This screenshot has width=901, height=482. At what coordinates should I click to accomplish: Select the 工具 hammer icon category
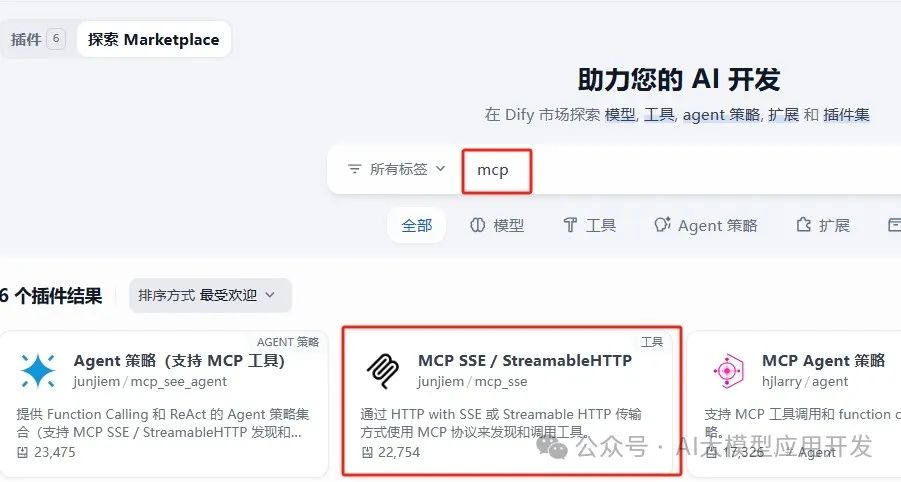(569, 225)
